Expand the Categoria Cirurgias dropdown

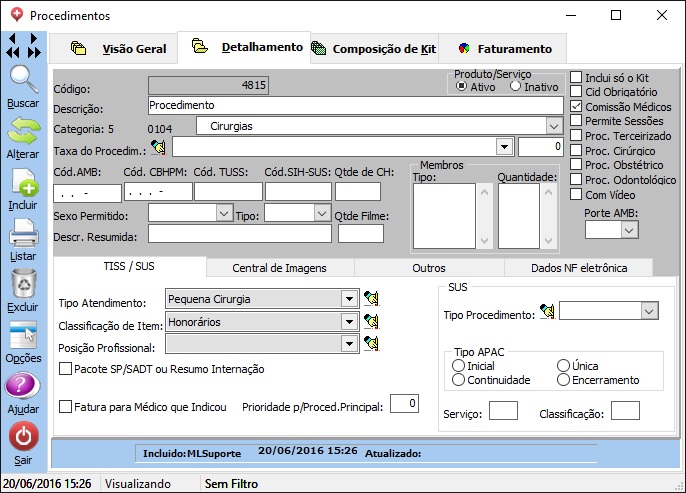coord(554,126)
